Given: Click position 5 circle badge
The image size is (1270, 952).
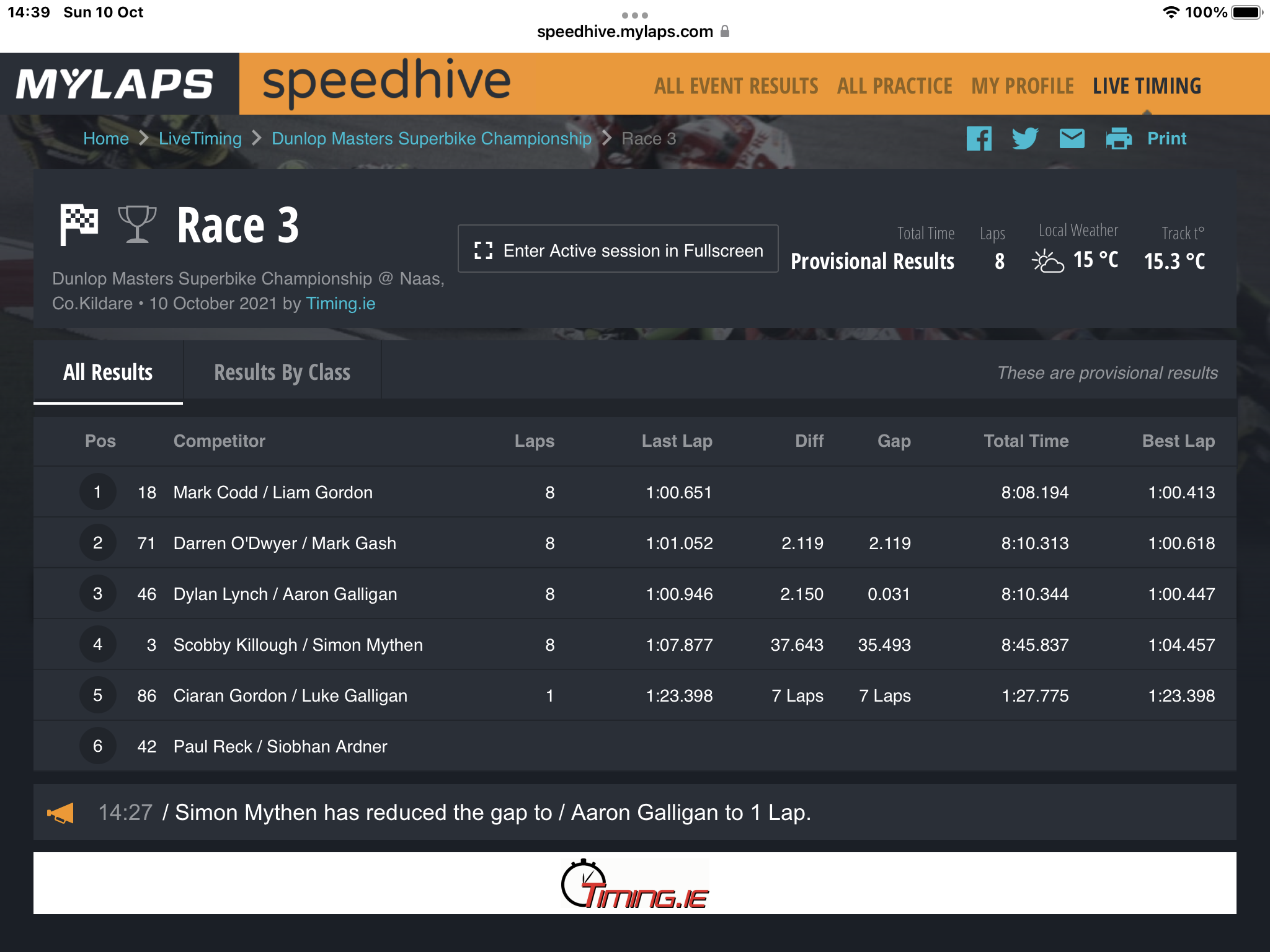Looking at the screenshot, I should 97,695.
